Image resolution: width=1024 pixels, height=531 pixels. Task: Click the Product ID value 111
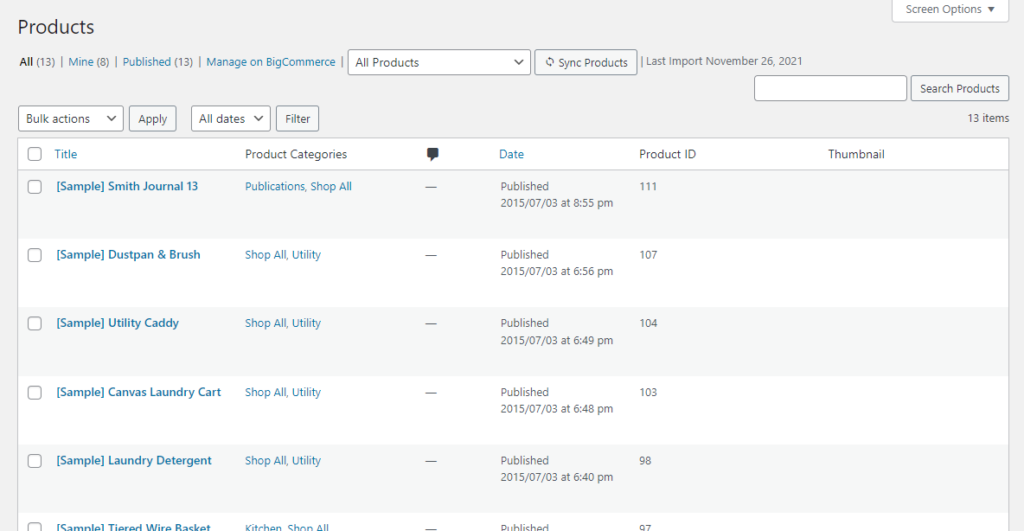click(x=648, y=186)
